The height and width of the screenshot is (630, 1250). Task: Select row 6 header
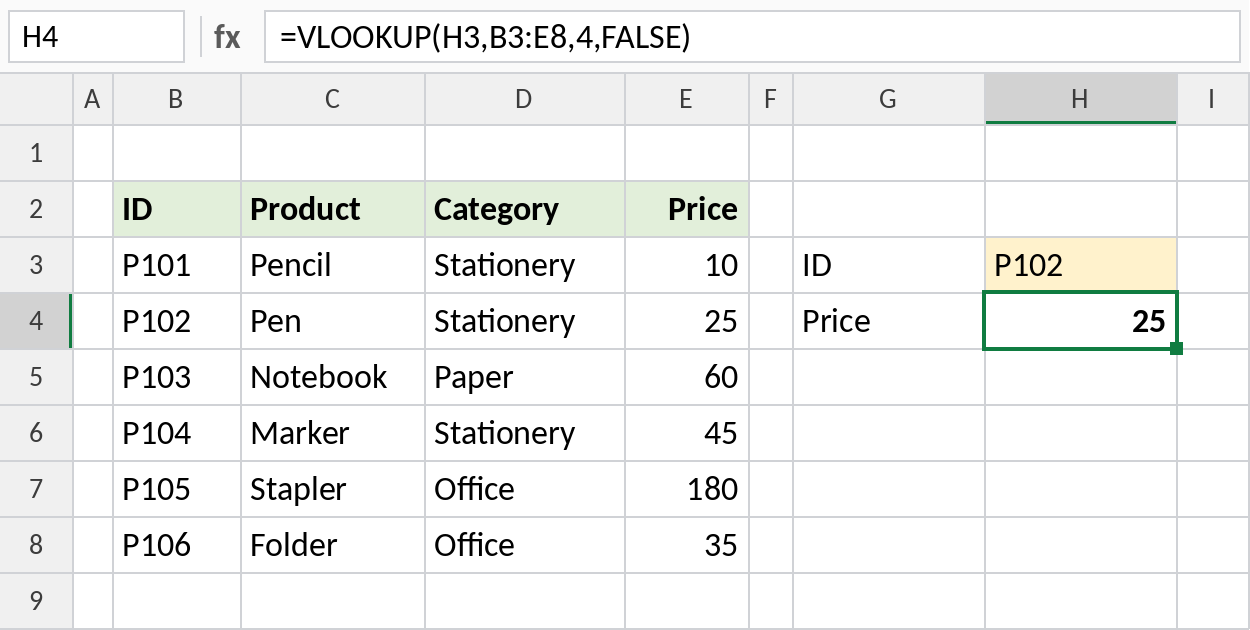tap(37, 433)
